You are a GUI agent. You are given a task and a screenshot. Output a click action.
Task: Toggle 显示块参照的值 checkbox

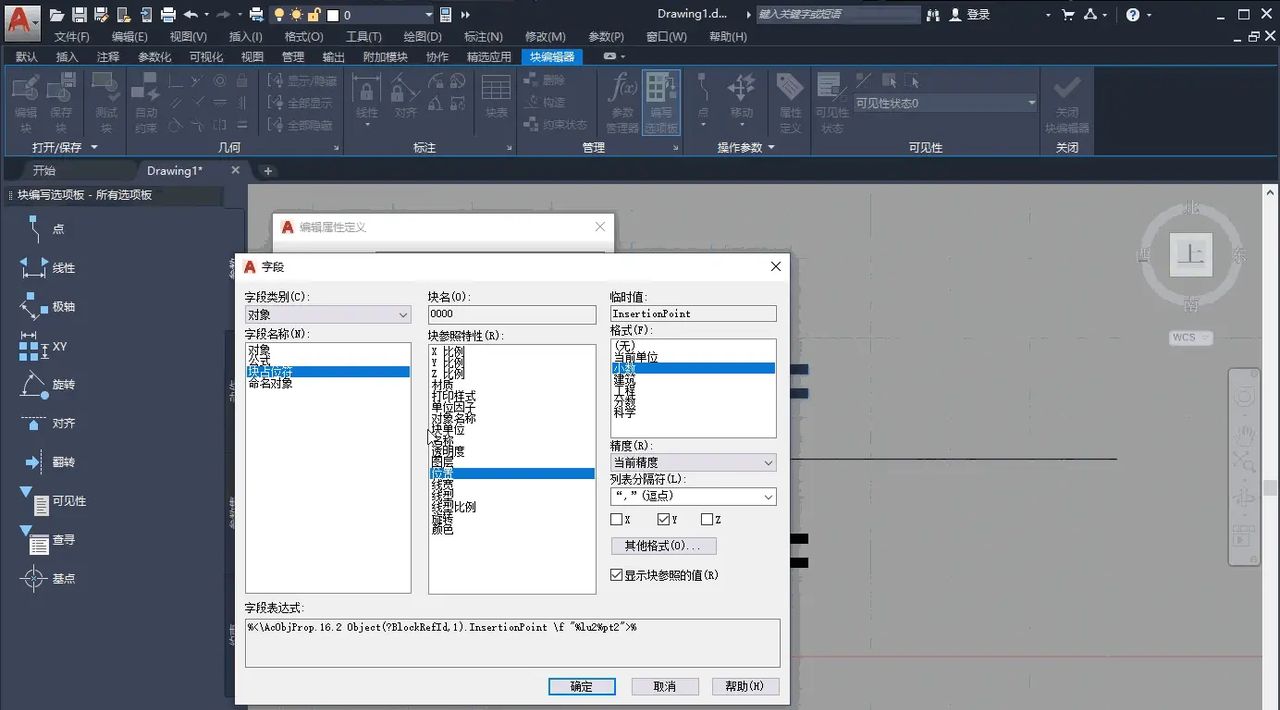pos(616,575)
